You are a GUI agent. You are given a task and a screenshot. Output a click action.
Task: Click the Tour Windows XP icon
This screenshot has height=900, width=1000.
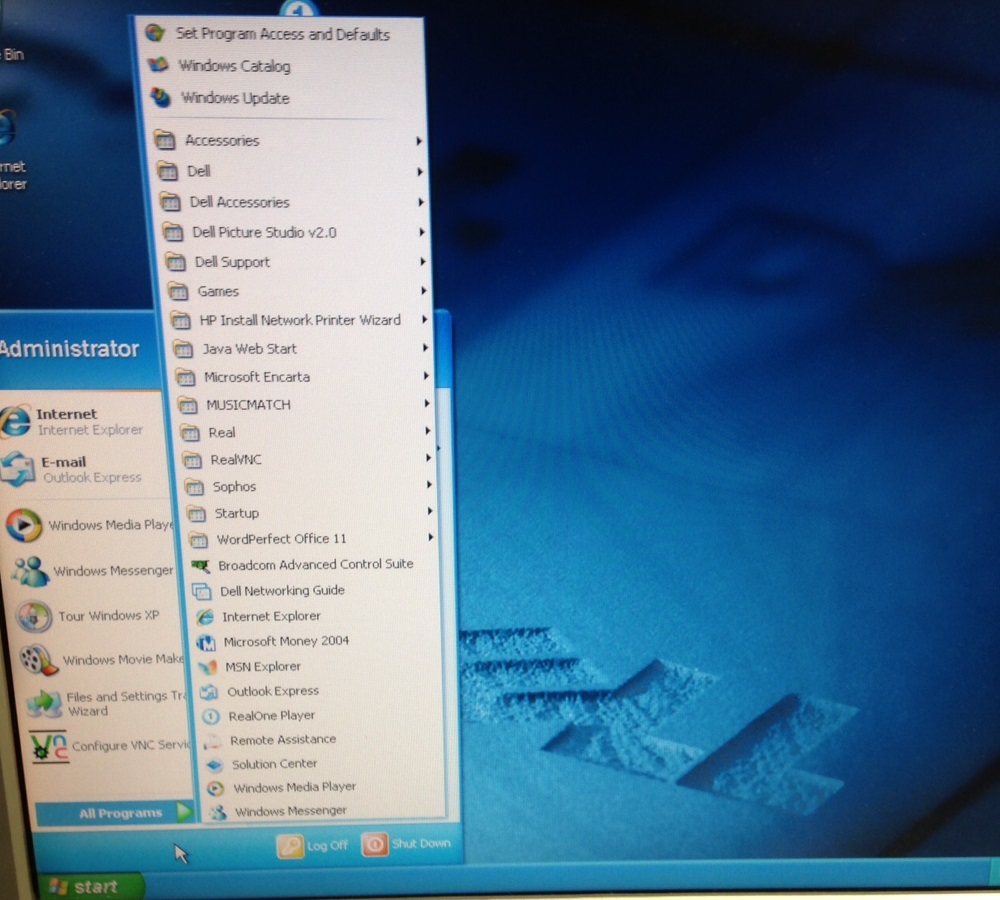[x=33, y=616]
